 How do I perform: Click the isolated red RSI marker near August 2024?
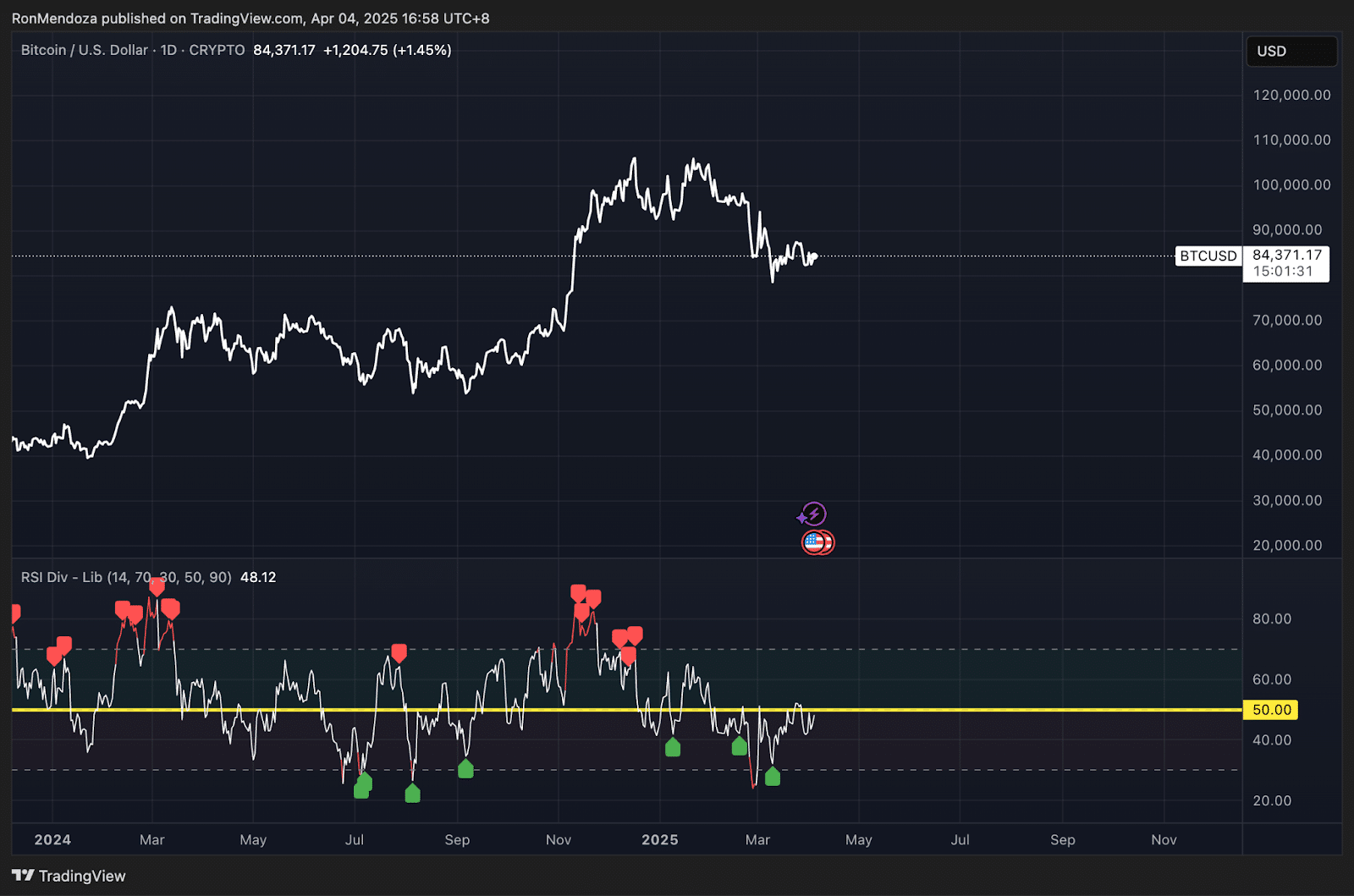[399, 653]
